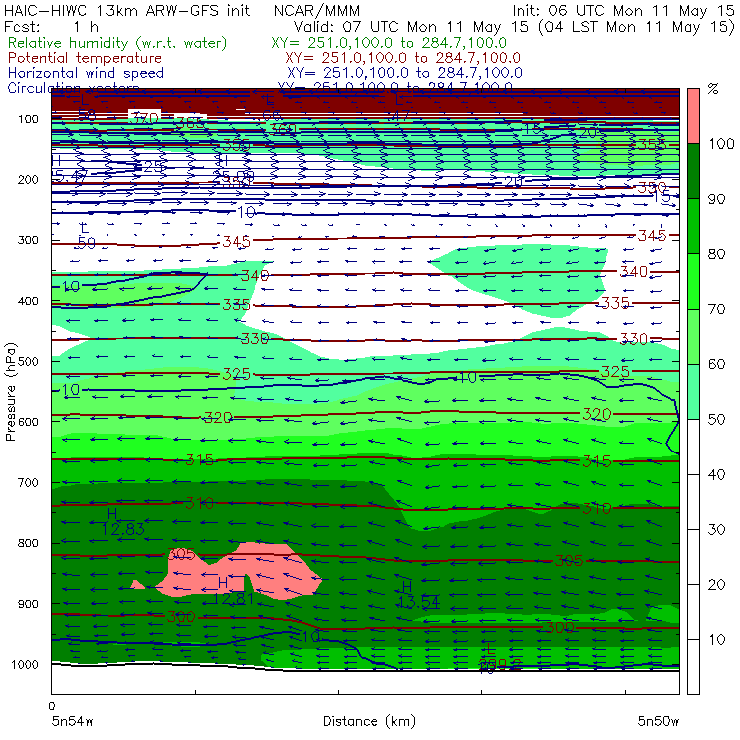Image resolution: width=740 pixels, height=740 pixels.
Task: Select the 'Valid: 07 UTC Mon 11 May 15' text
Action: [x=411, y=27]
